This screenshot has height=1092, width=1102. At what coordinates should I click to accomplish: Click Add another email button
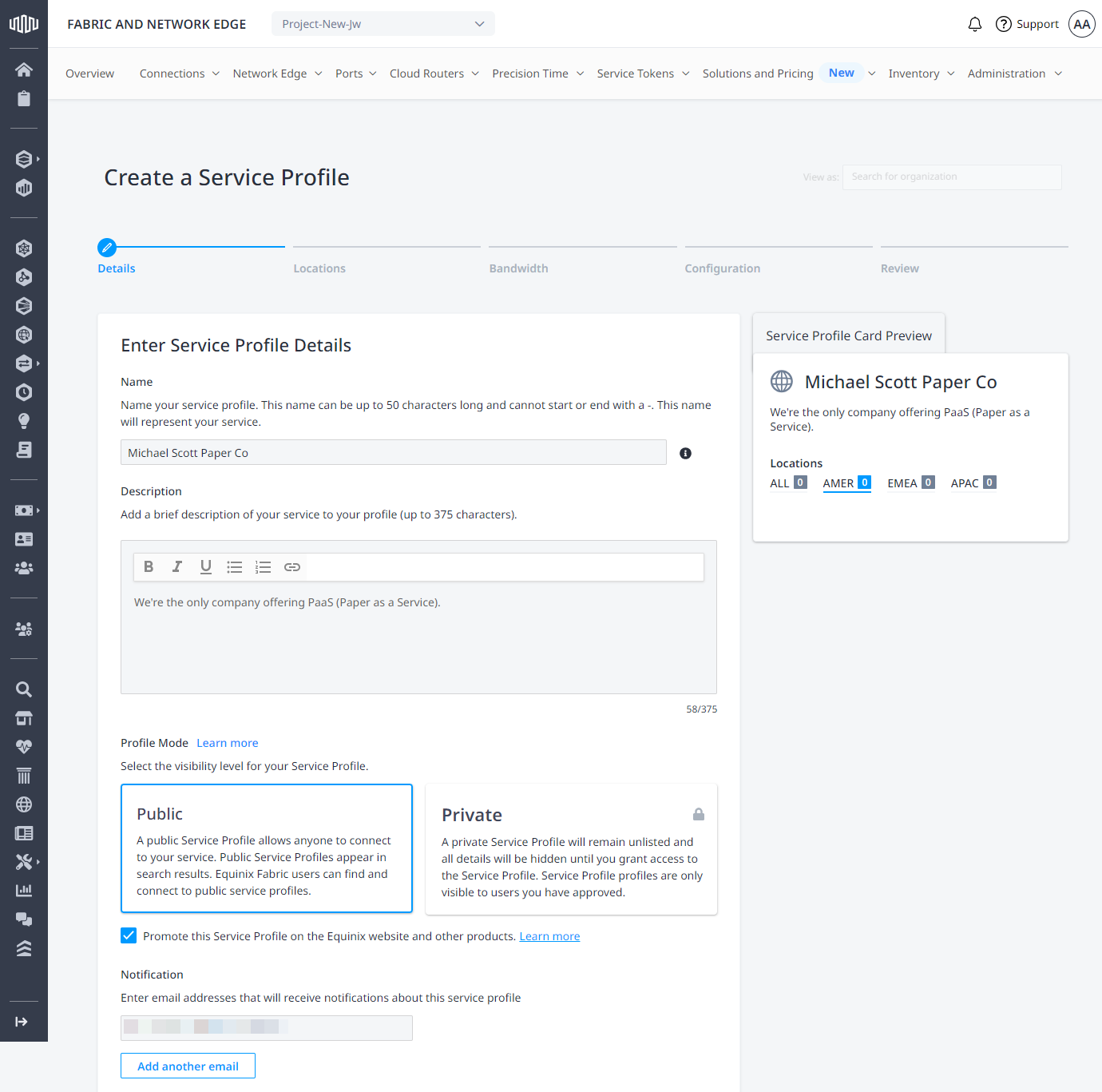tap(188, 1066)
